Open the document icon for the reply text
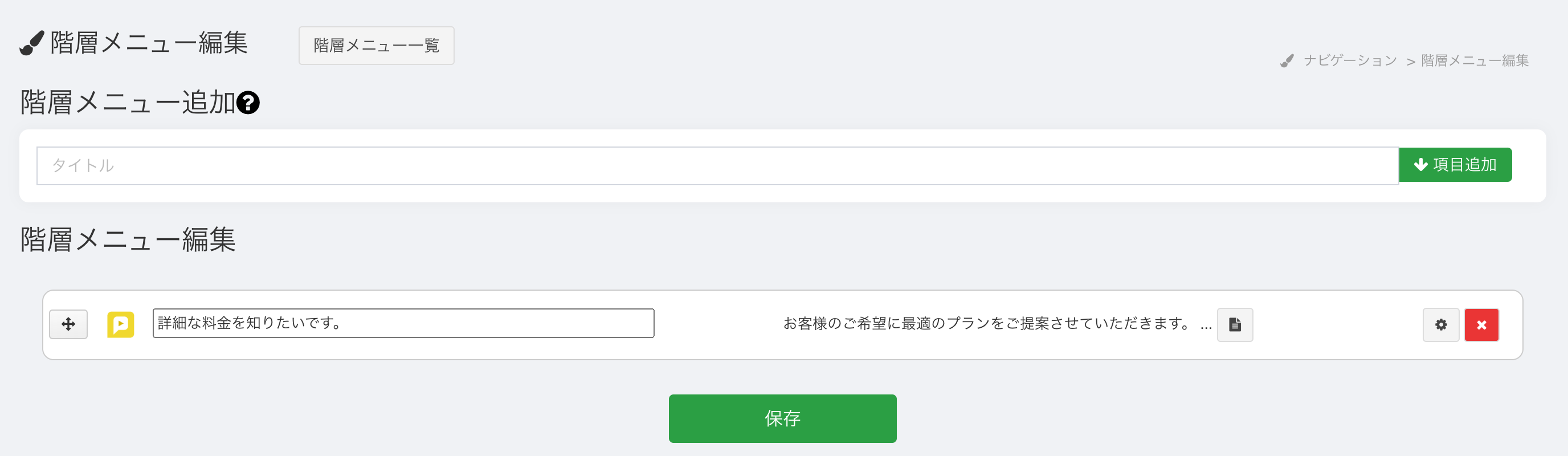The height and width of the screenshot is (456, 1568). click(x=1235, y=324)
